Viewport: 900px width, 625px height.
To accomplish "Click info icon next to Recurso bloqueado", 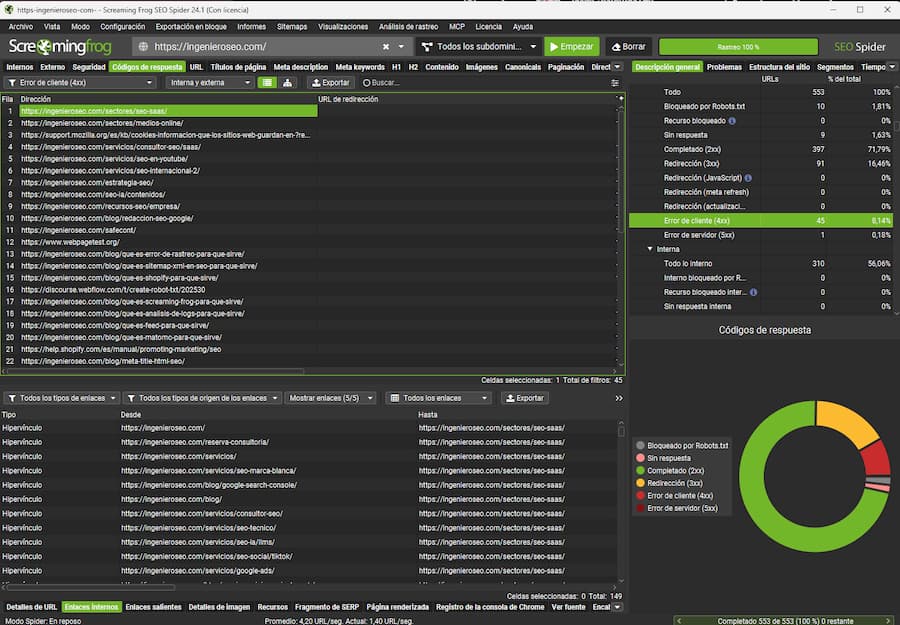I will coord(732,121).
